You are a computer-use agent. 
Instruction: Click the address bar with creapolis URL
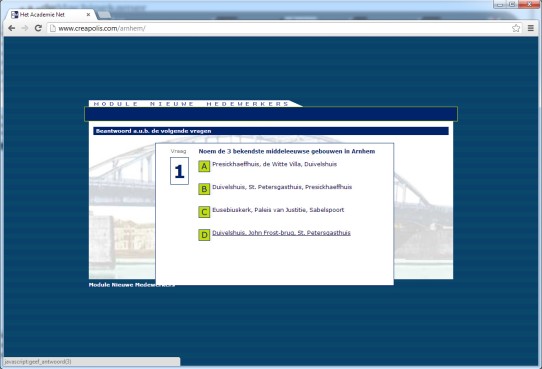(280, 28)
